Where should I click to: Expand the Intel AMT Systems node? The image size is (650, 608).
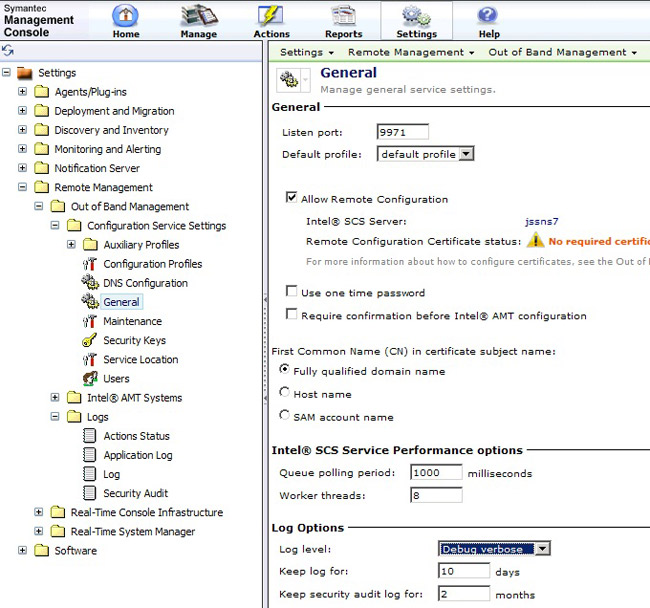click(x=55, y=397)
